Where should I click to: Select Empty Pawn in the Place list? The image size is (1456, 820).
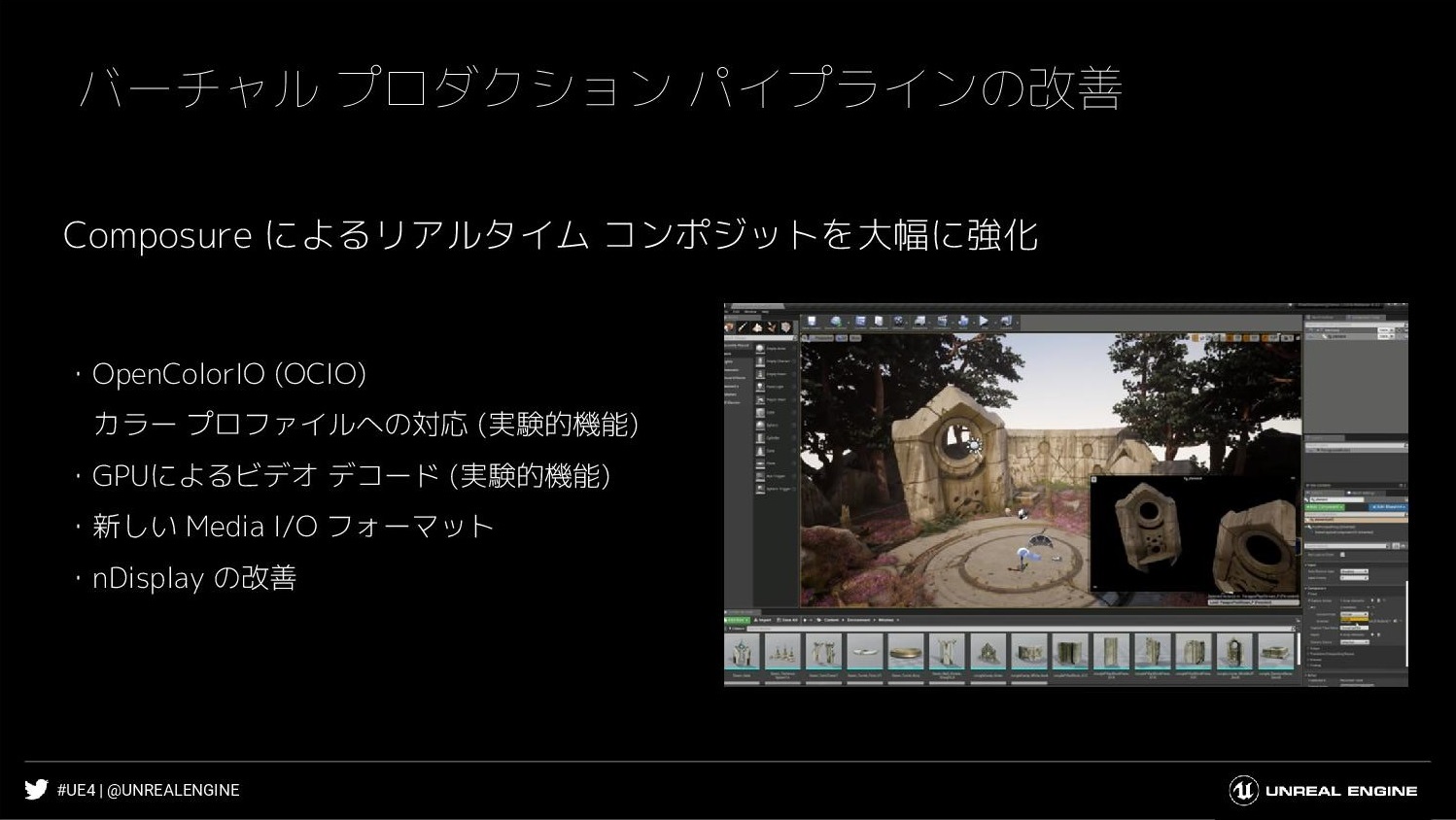coord(776,374)
